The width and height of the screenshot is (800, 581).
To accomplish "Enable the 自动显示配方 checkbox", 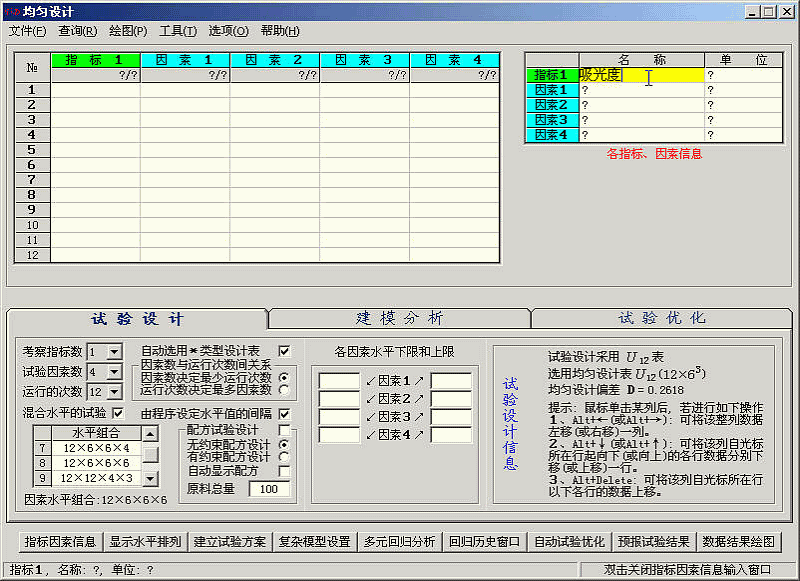I will pyautogui.click(x=284, y=471).
